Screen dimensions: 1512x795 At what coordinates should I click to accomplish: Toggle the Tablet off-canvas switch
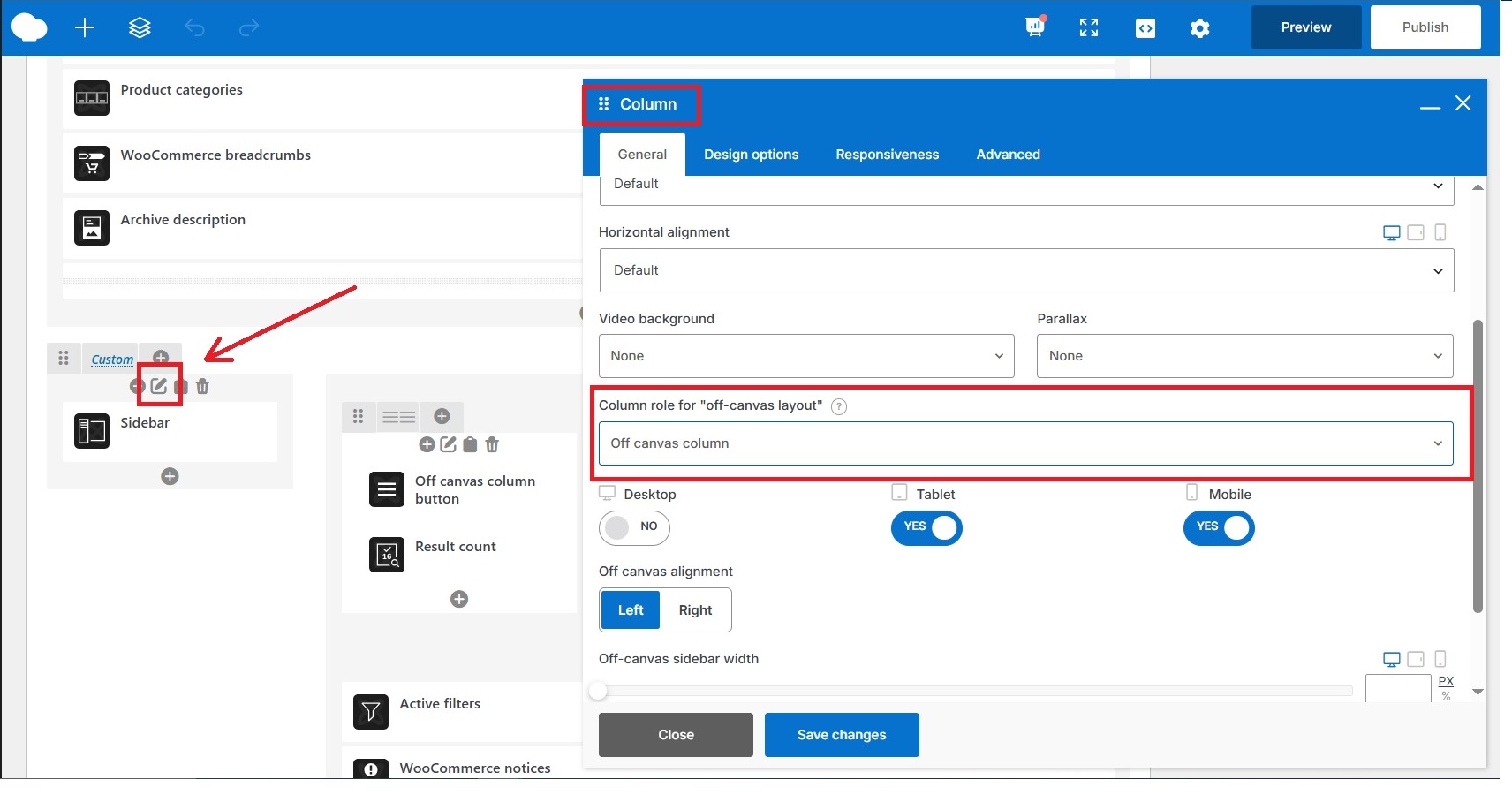[926, 527]
